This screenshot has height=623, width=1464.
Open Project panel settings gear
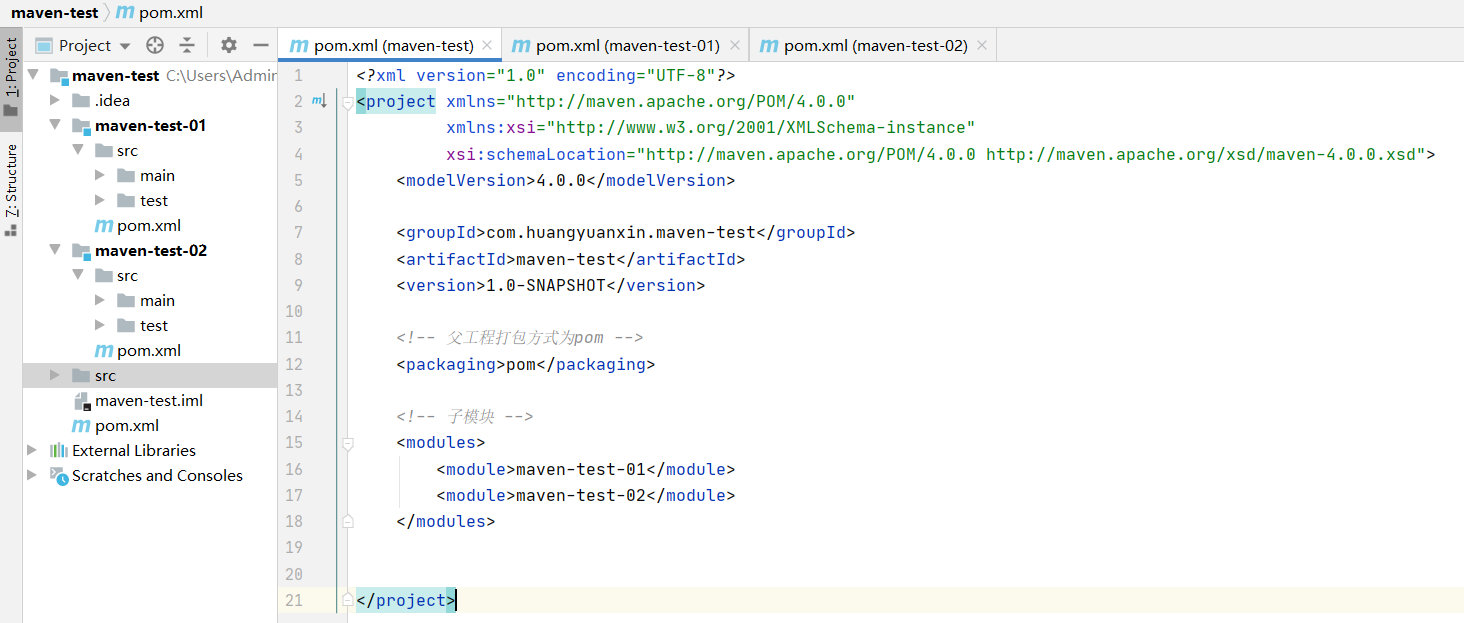coord(229,45)
